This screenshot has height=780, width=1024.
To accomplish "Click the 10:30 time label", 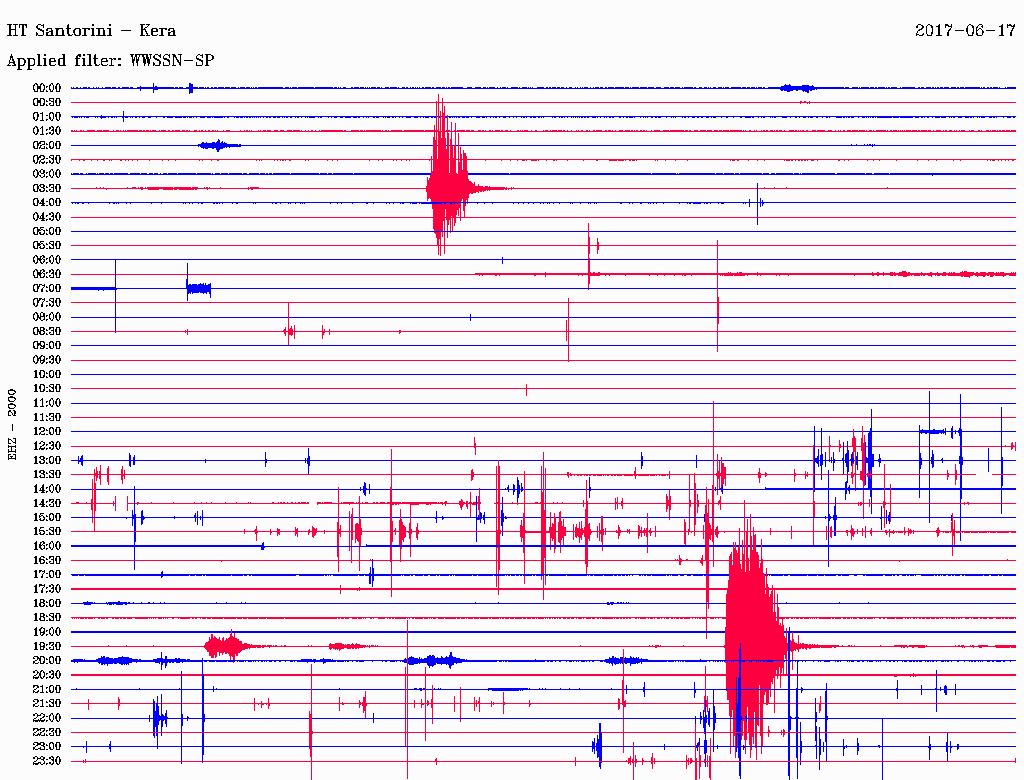I will 47,389.
